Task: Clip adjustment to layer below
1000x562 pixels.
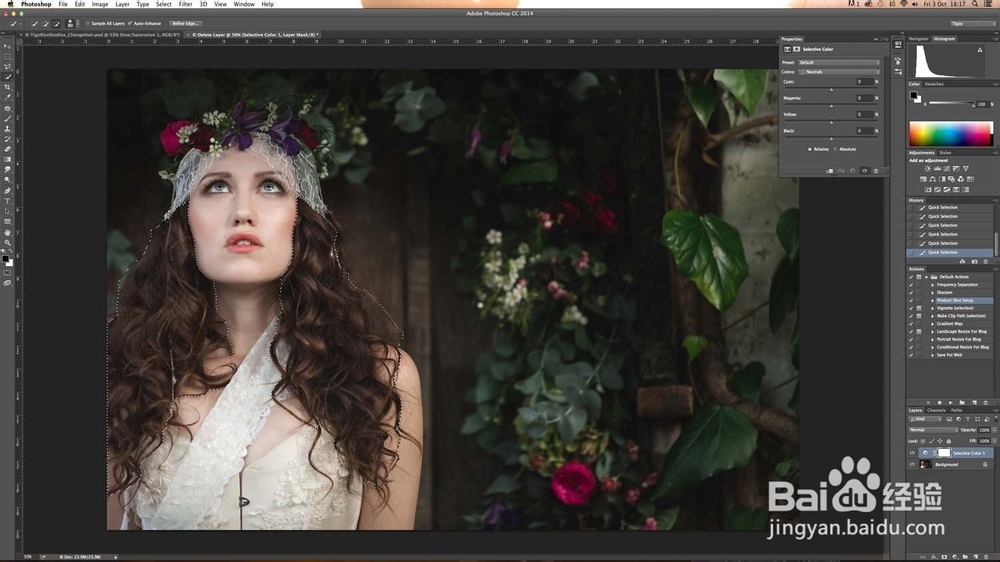Action: [x=830, y=171]
